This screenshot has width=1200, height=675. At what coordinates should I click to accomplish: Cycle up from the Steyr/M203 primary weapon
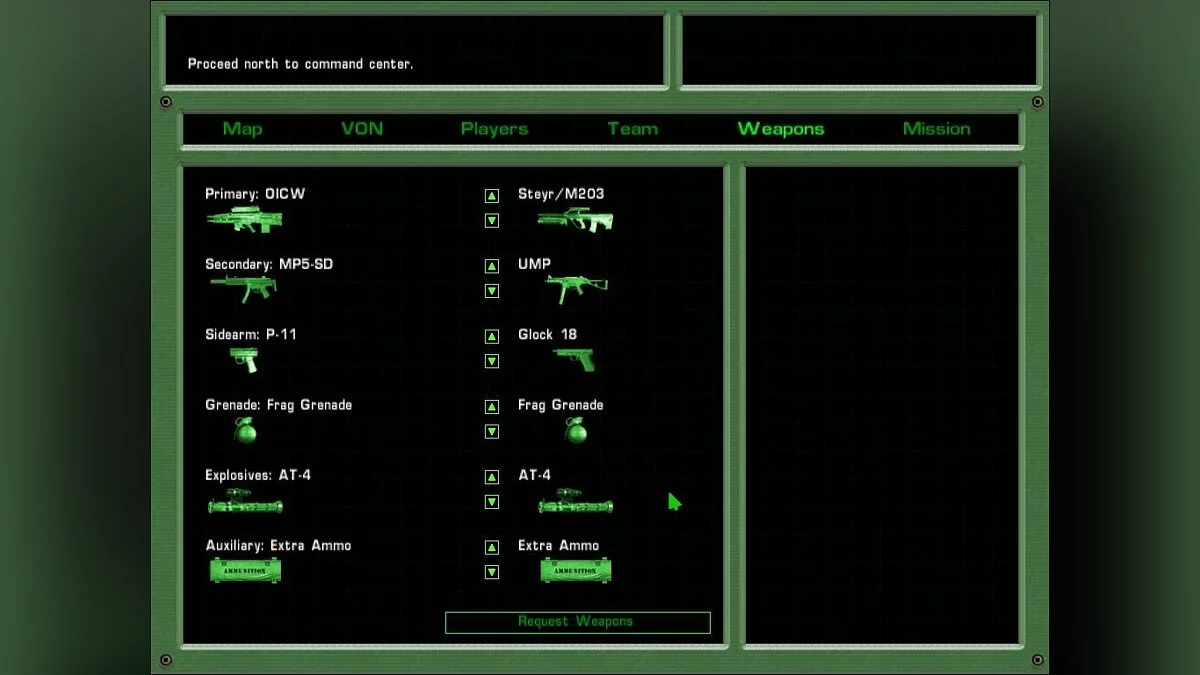tap(492, 196)
